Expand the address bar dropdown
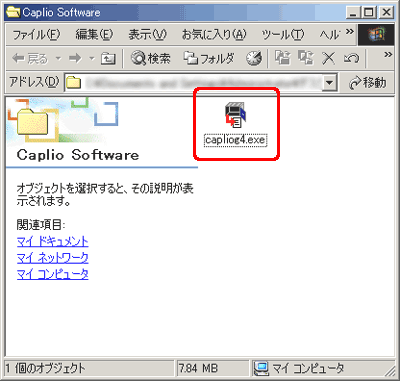 329,82
